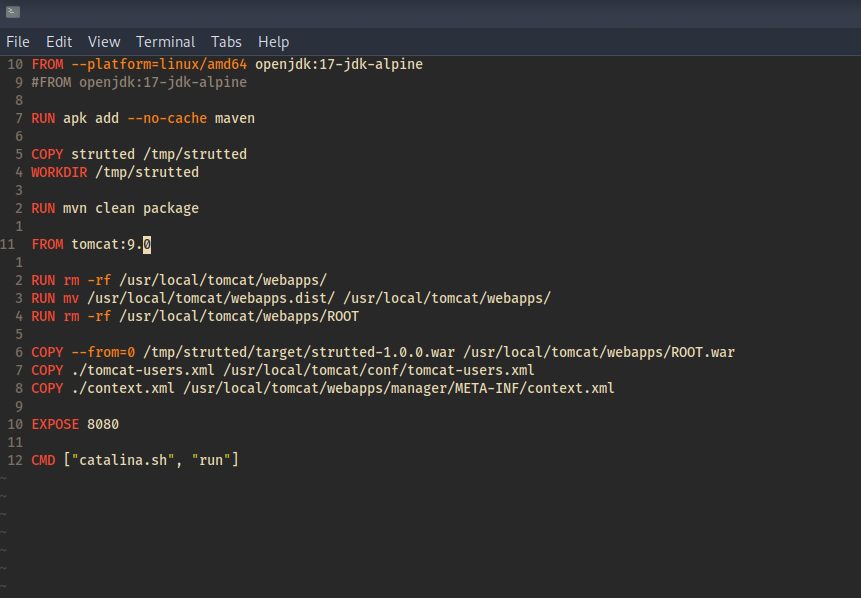861x598 pixels.
Task: Click the WORKDIR /tmp/strutted line
Action: [x=115, y=172]
